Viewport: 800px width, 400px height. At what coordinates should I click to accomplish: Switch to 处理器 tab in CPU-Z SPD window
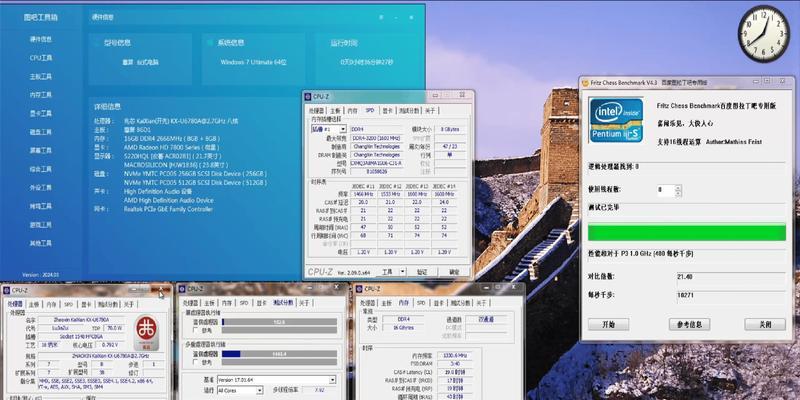pyautogui.click(x=317, y=111)
